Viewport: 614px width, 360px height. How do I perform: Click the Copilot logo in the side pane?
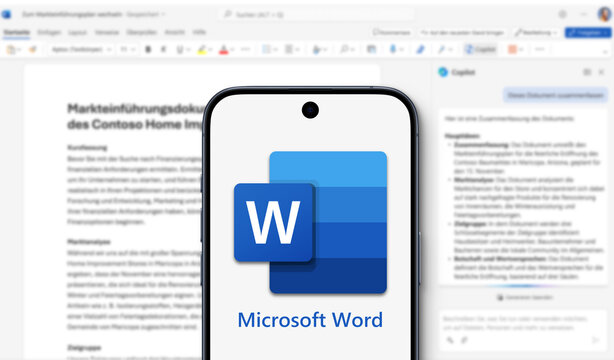tap(443, 72)
